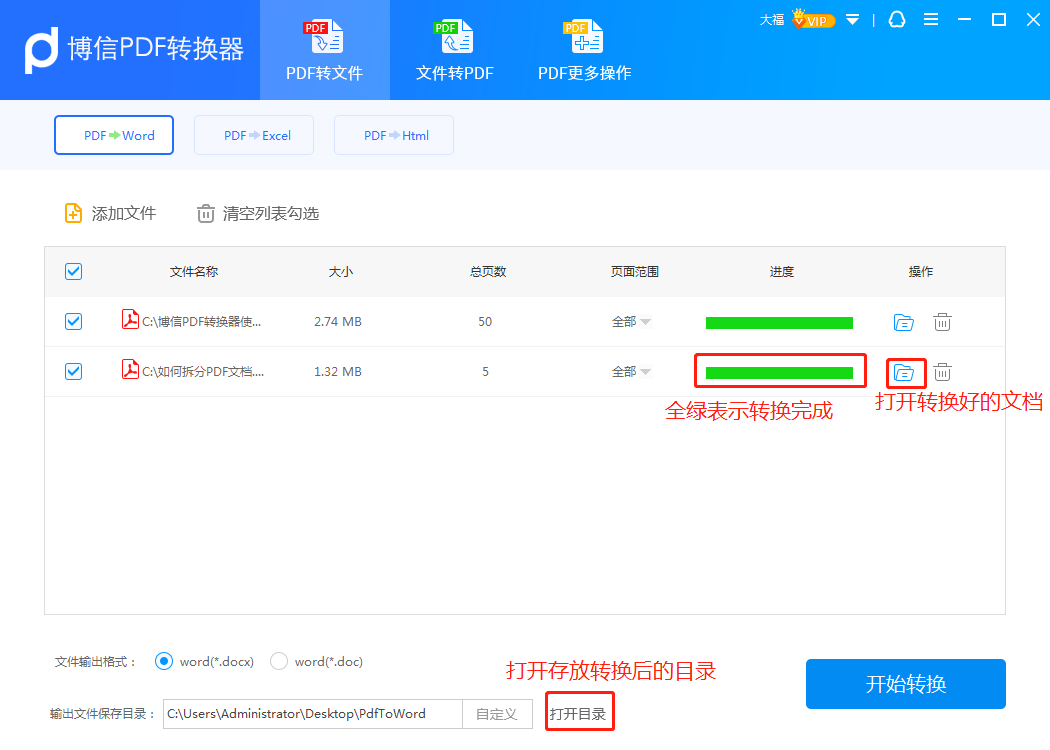1050x750 pixels.
Task: Delete the first file from list
Action: pyautogui.click(x=942, y=322)
